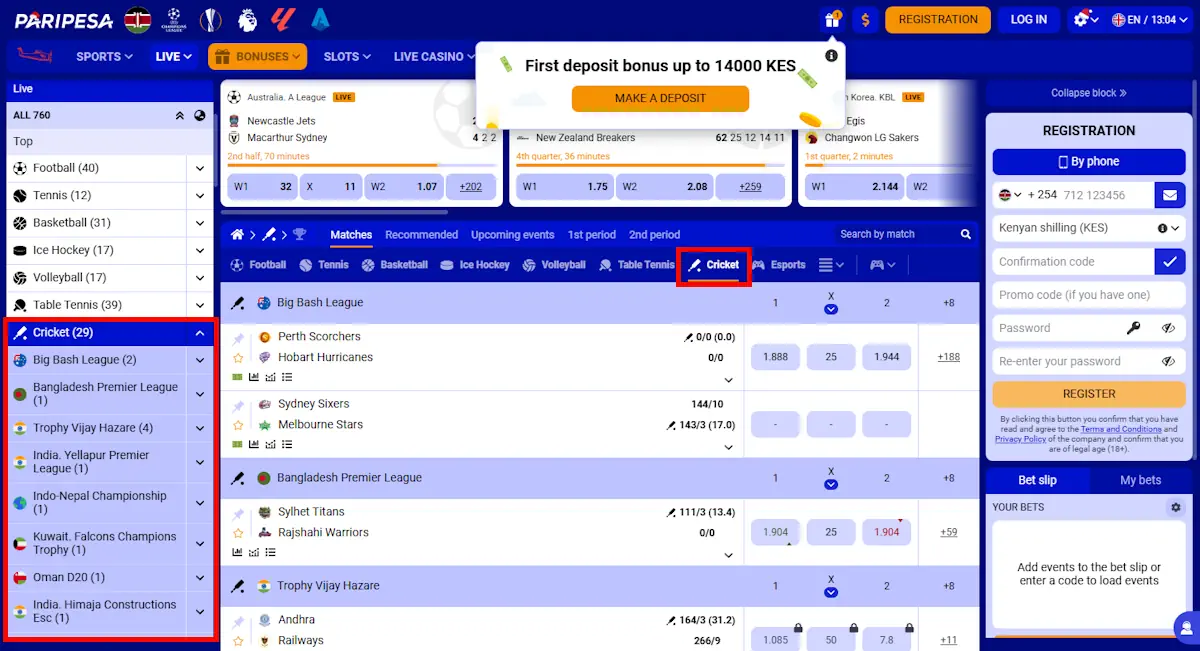Screen dimensions: 1200x651
Task: Pin the Sydney Sixers match
Action: tap(238, 405)
